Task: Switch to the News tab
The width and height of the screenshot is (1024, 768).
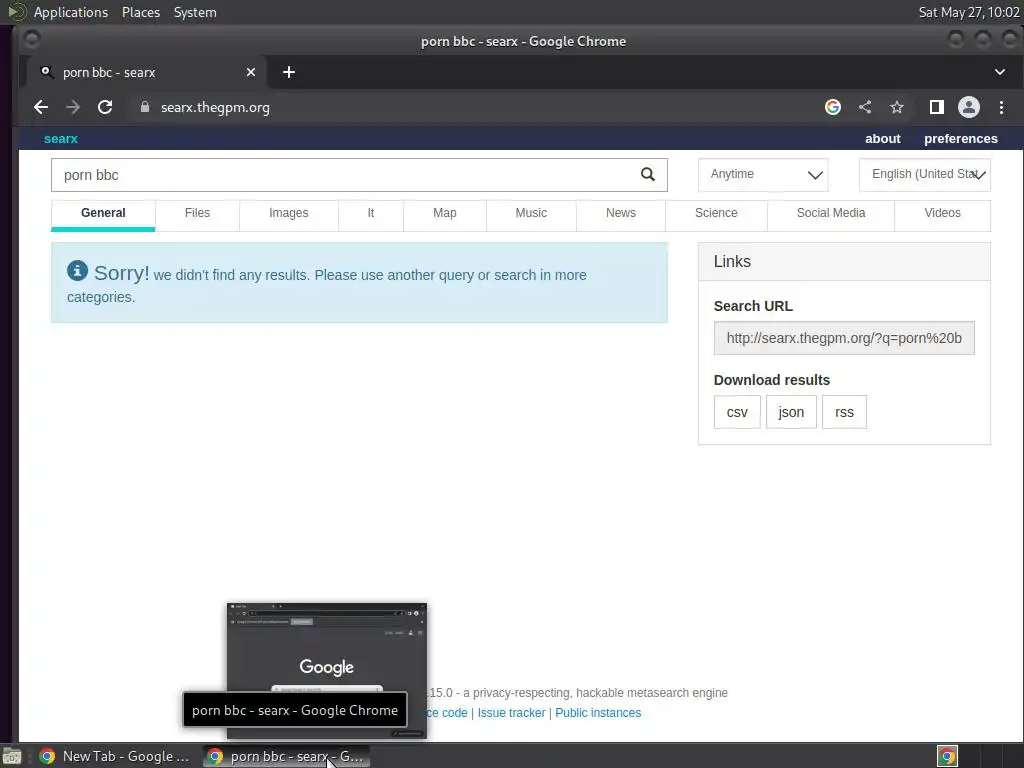Action: [620, 214]
